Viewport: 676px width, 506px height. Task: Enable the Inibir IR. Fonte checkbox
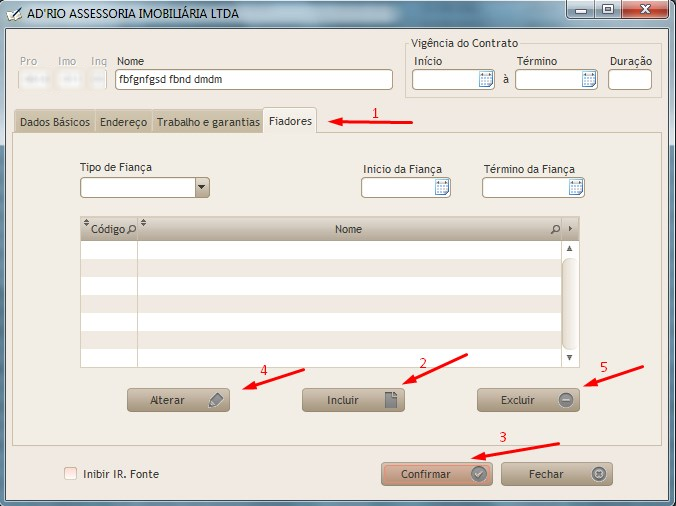70,474
